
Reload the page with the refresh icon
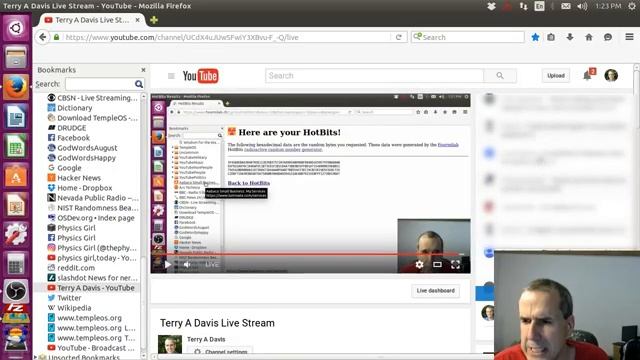399,37
